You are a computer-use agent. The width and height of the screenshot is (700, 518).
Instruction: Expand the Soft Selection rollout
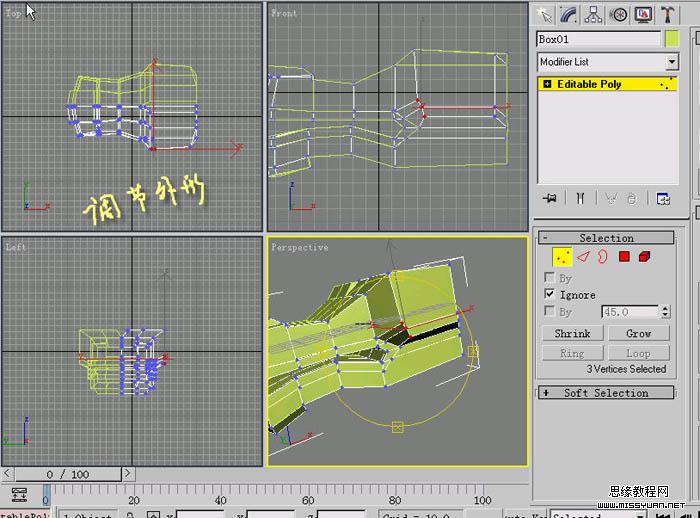(x=606, y=393)
